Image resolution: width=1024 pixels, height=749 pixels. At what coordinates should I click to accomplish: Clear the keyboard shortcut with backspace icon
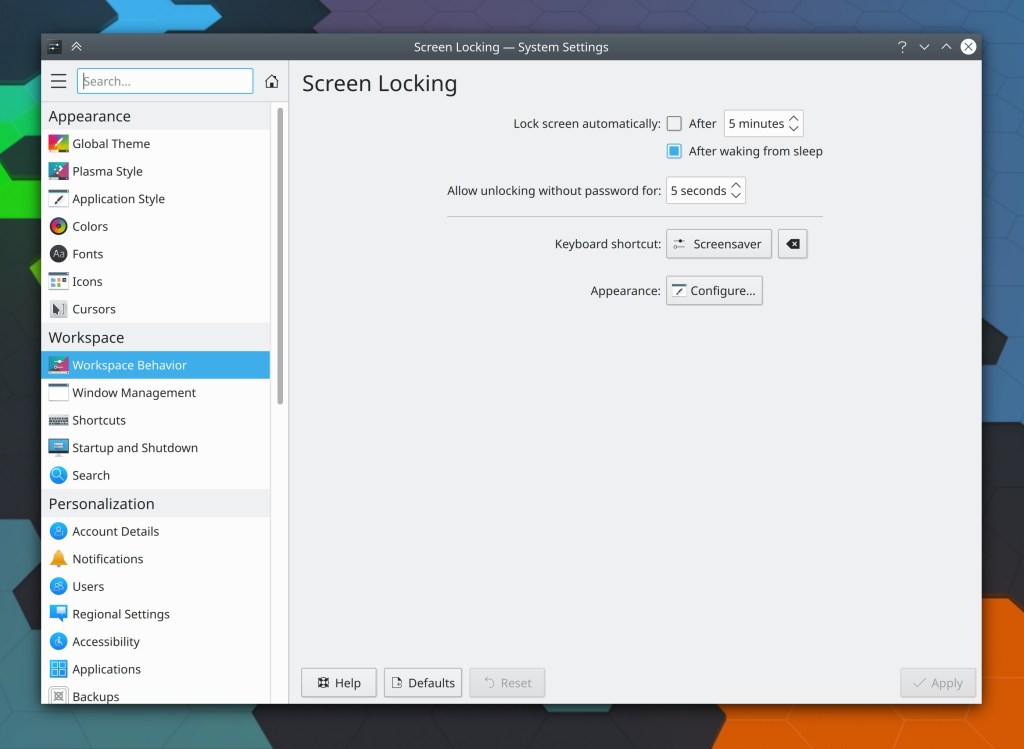click(792, 244)
